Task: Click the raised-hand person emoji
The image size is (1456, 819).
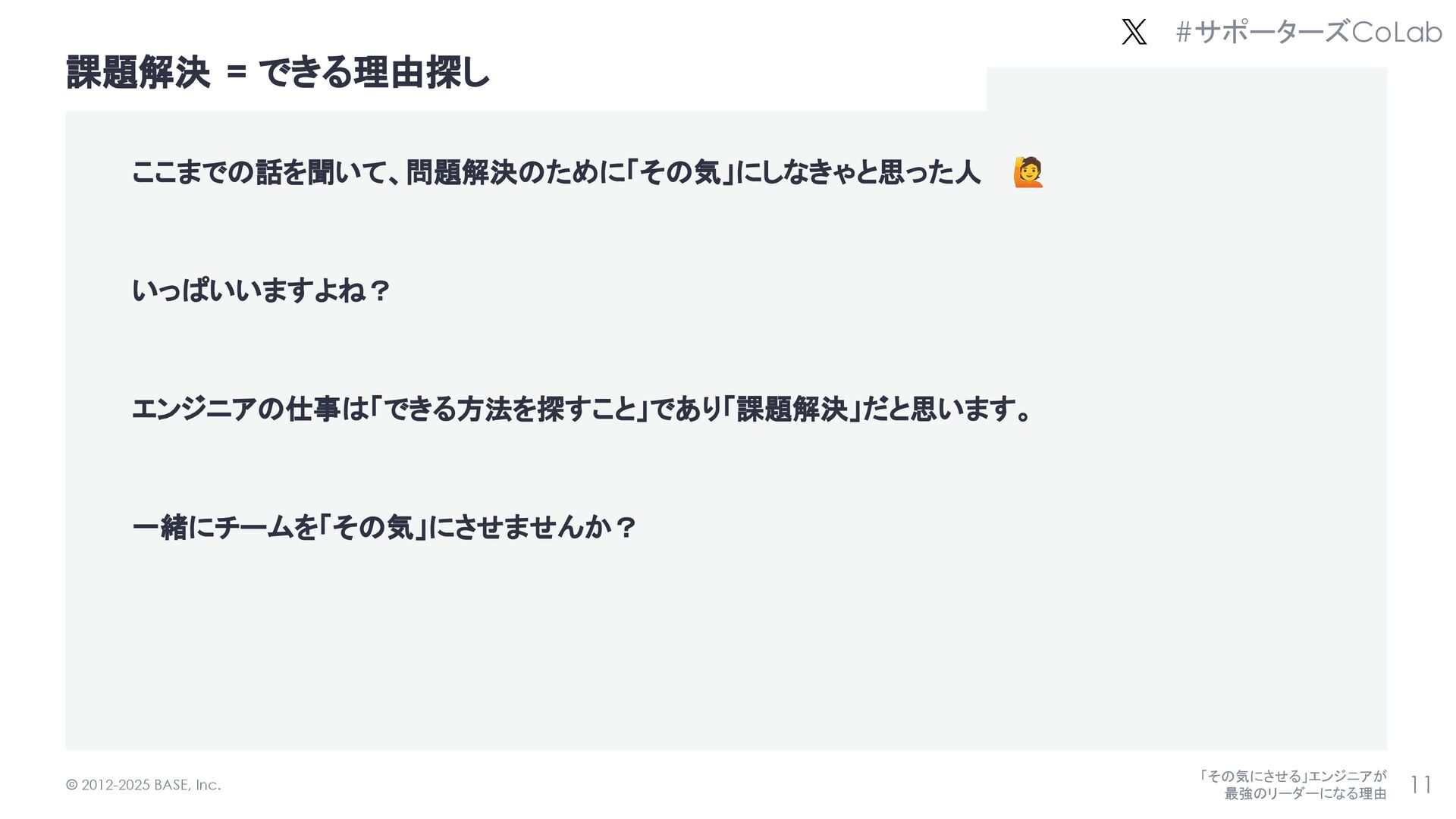Action: tap(1028, 172)
